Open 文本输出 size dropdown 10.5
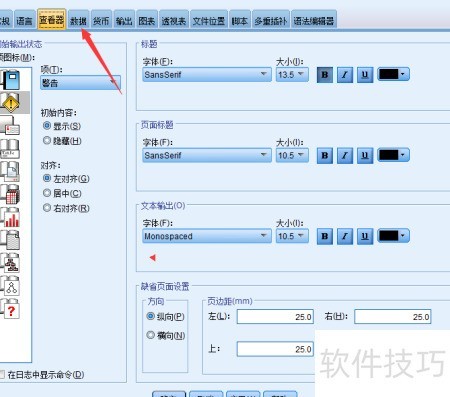Screen dimensions: 450x397 pos(292,236)
